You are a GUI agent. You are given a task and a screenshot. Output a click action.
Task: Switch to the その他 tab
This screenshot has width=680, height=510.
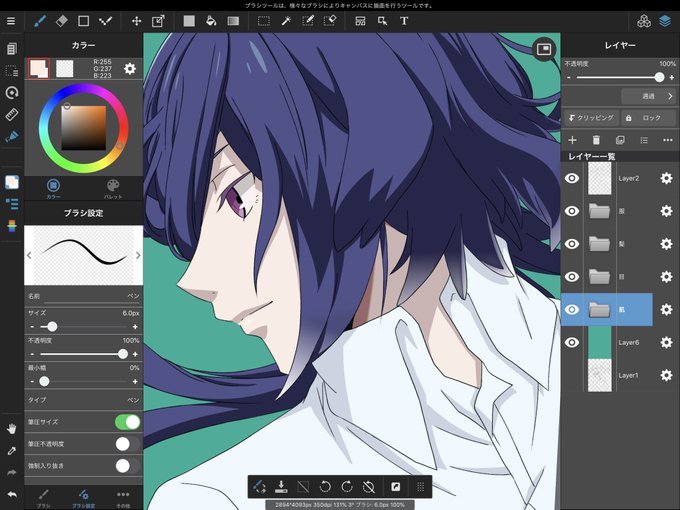[123, 498]
